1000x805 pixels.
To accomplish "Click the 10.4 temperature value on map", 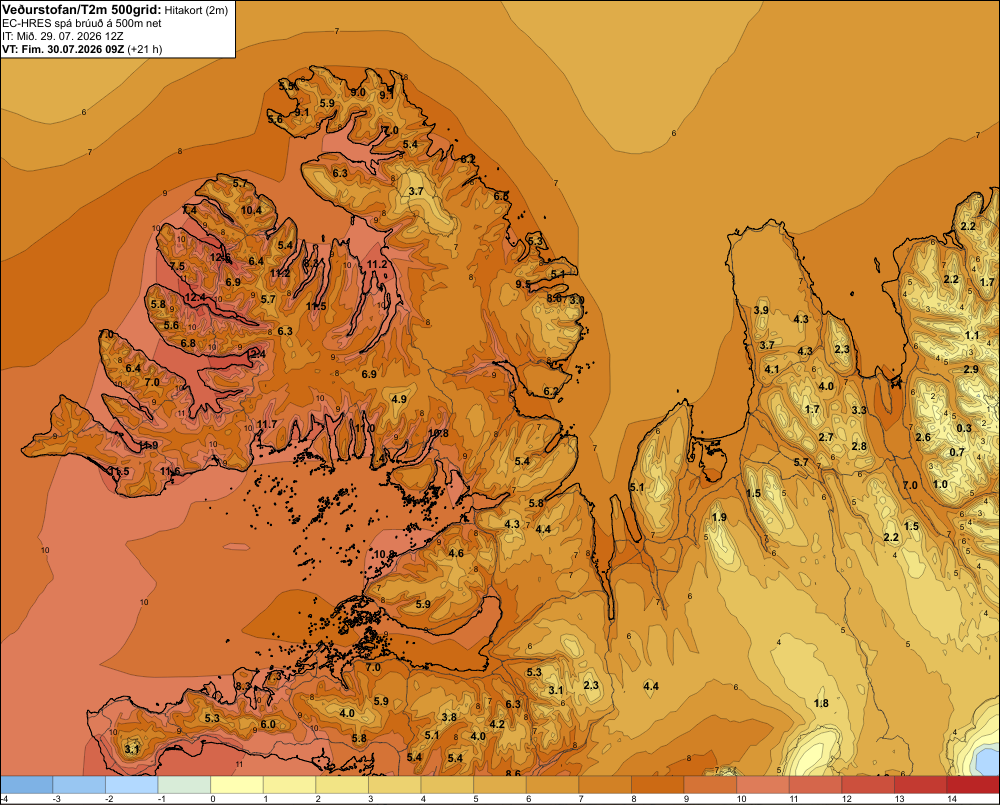I will pos(251,210).
